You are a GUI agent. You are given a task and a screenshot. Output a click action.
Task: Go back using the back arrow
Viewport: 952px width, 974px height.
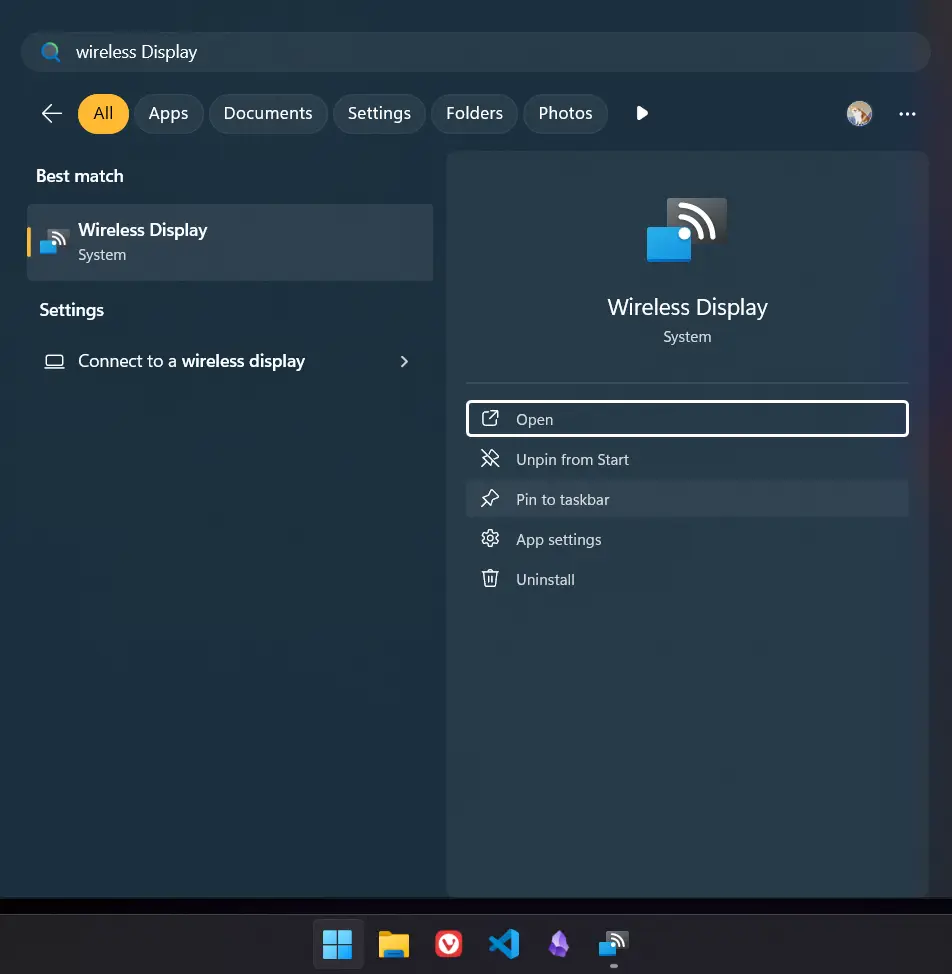[x=51, y=113]
